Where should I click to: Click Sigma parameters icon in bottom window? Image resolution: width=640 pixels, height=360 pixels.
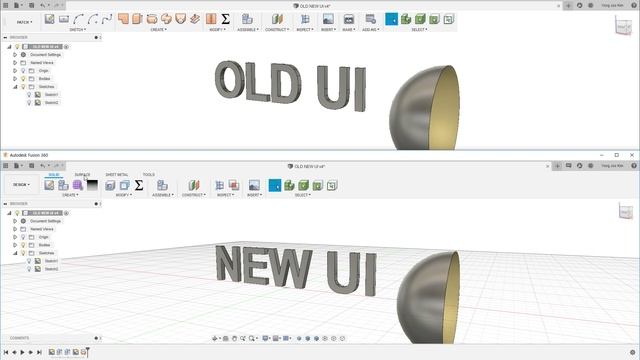139,185
